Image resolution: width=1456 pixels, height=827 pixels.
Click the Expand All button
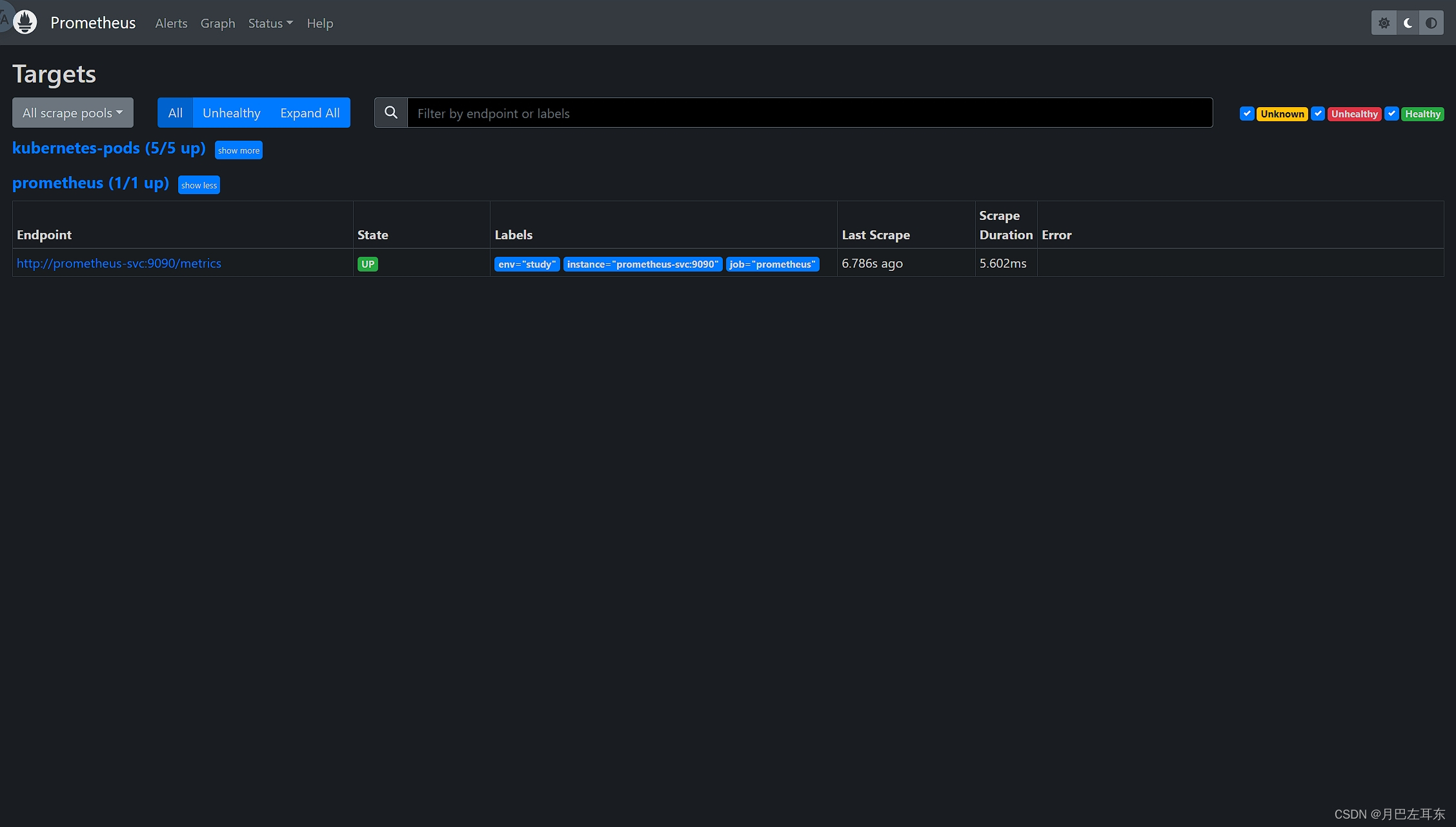tap(310, 113)
